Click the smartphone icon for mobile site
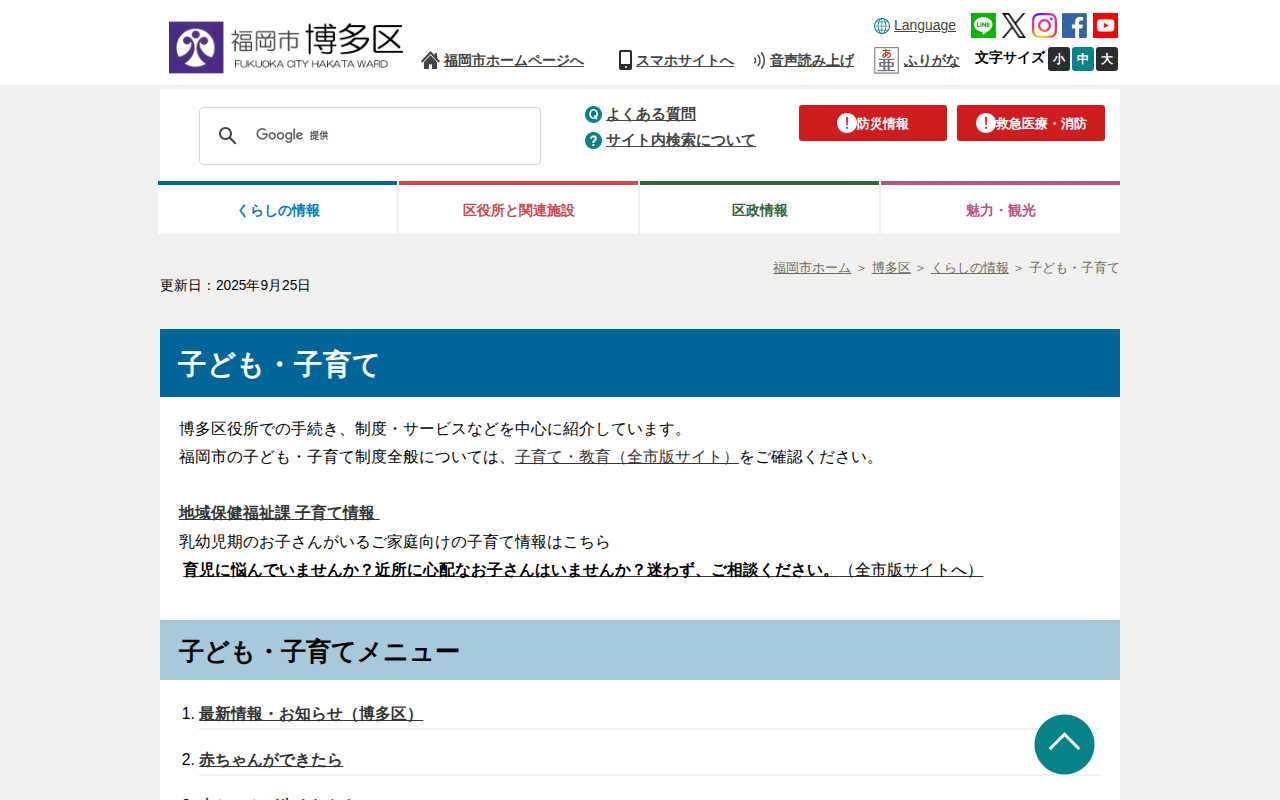Viewport: 1280px width, 800px height. coord(625,60)
